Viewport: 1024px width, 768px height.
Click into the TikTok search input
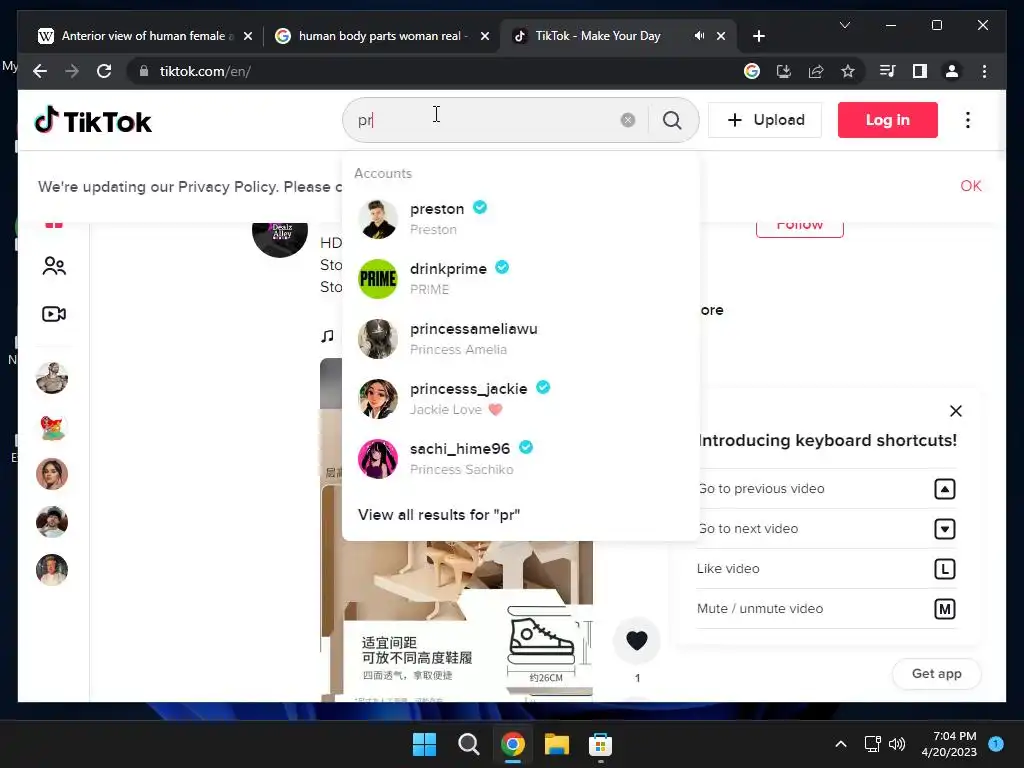[x=487, y=120]
